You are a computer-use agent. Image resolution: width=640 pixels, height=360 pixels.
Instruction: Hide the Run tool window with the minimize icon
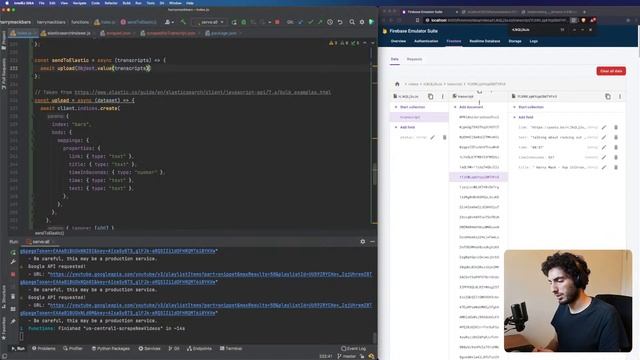coord(372,242)
